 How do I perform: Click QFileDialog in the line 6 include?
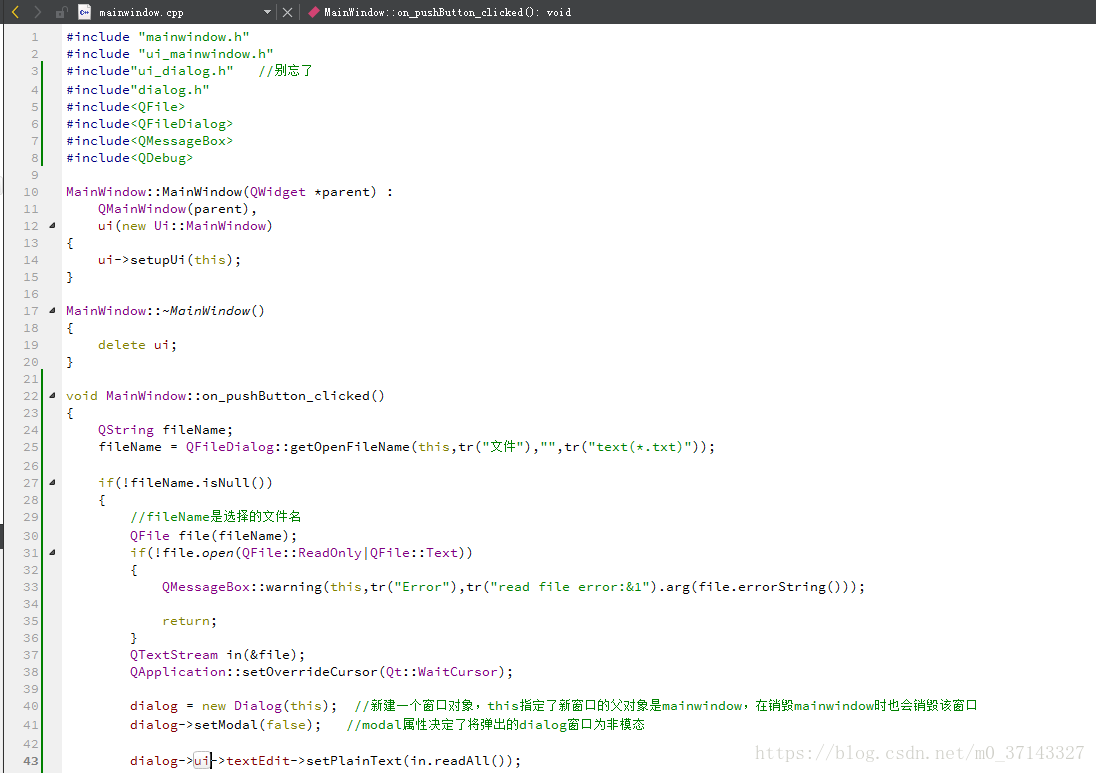click(182, 124)
